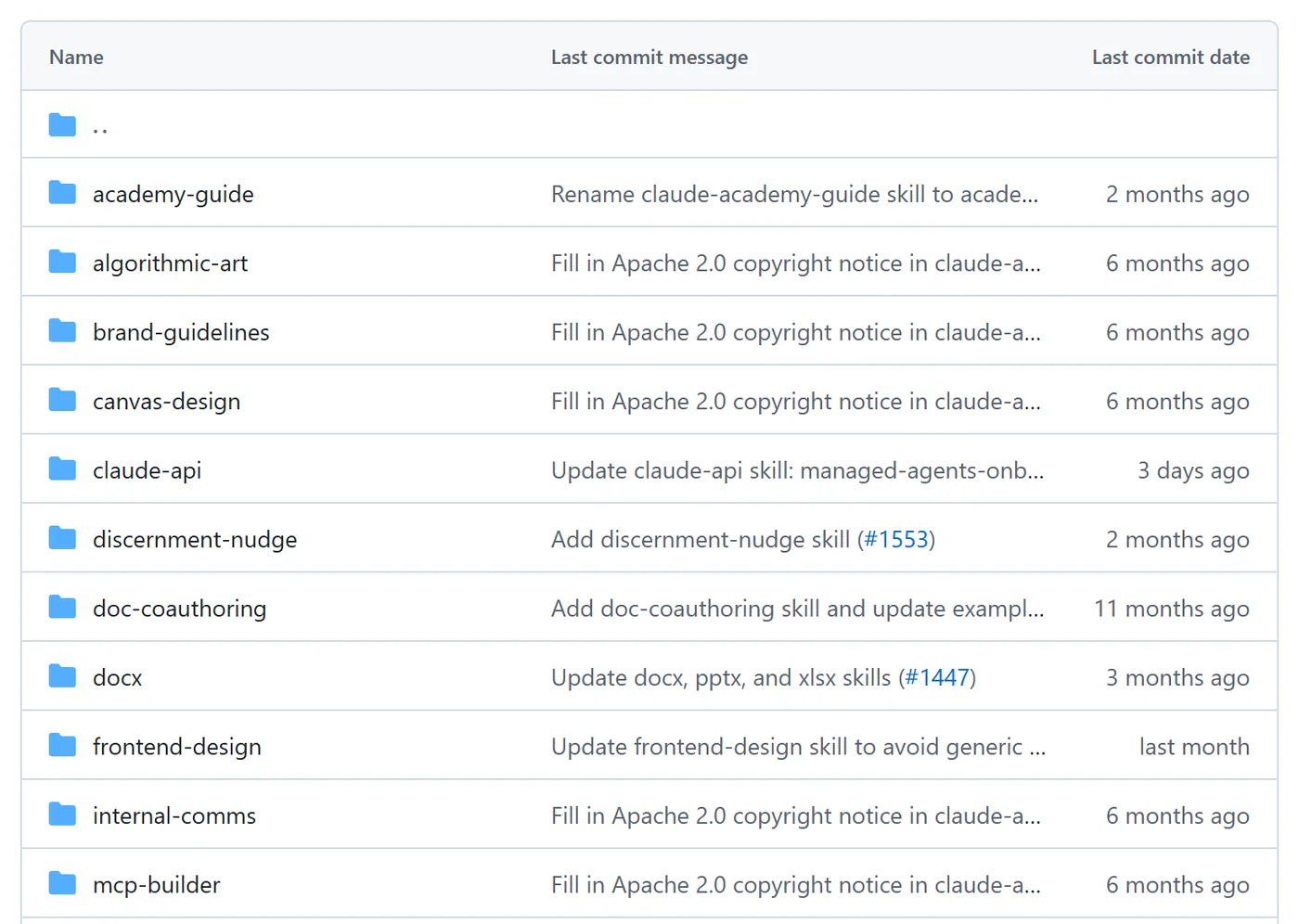Open the 'Update frontend-design skill' commit message
Viewport: 1299px width, 924px height.
(x=798, y=747)
